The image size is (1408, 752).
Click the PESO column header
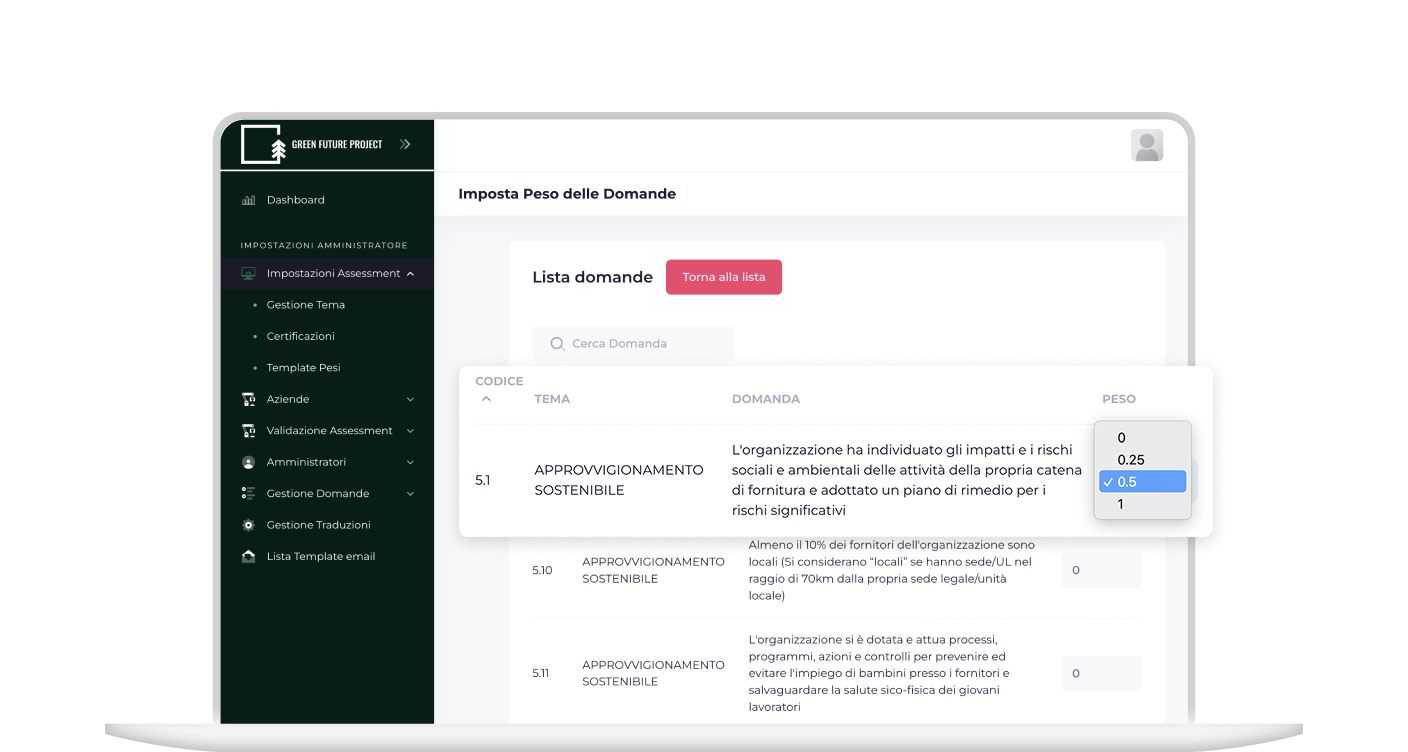1119,399
